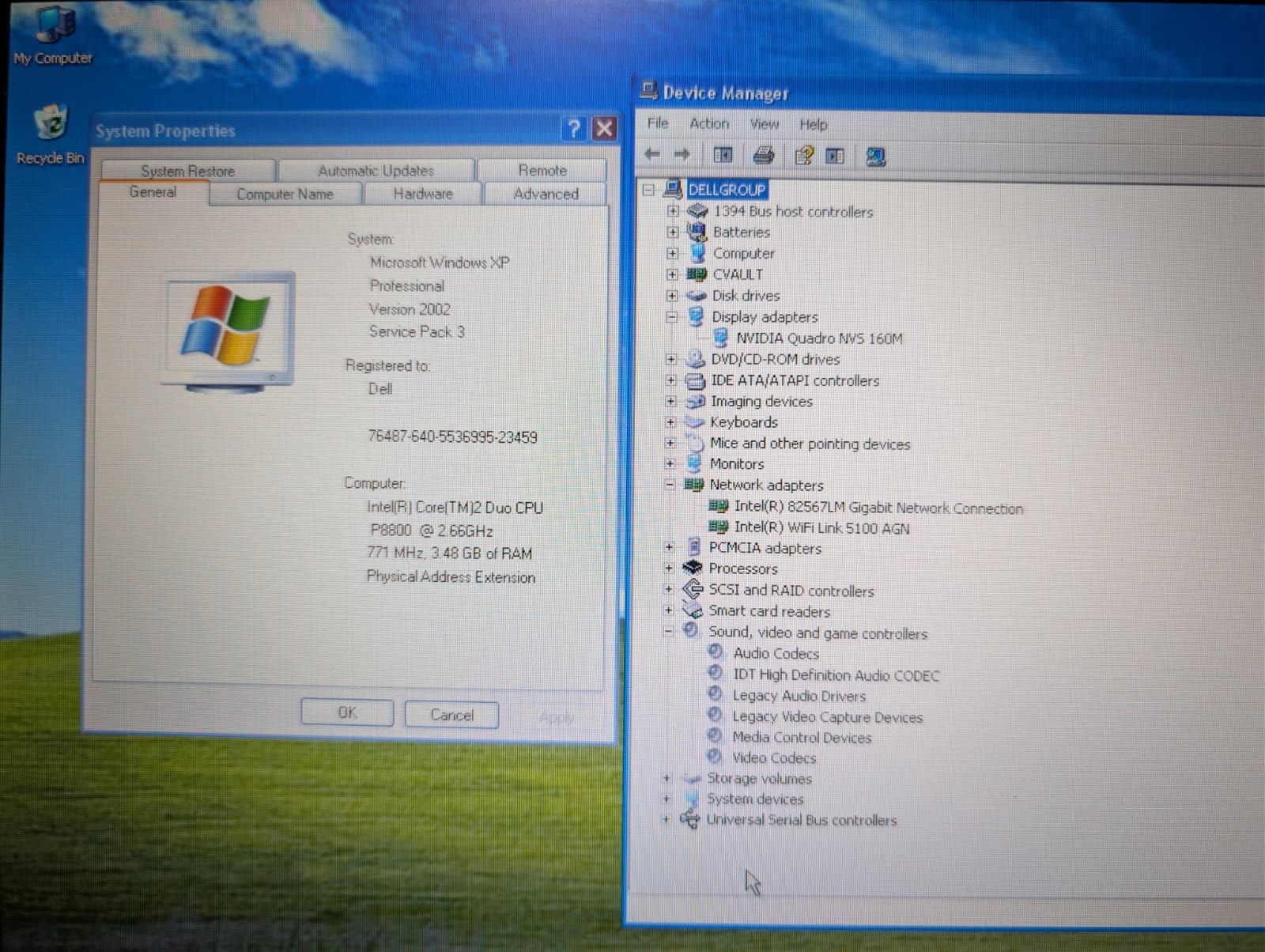Close the System Properties dialog
Image resolution: width=1265 pixels, height=952 pixels.
click(604, 129)
